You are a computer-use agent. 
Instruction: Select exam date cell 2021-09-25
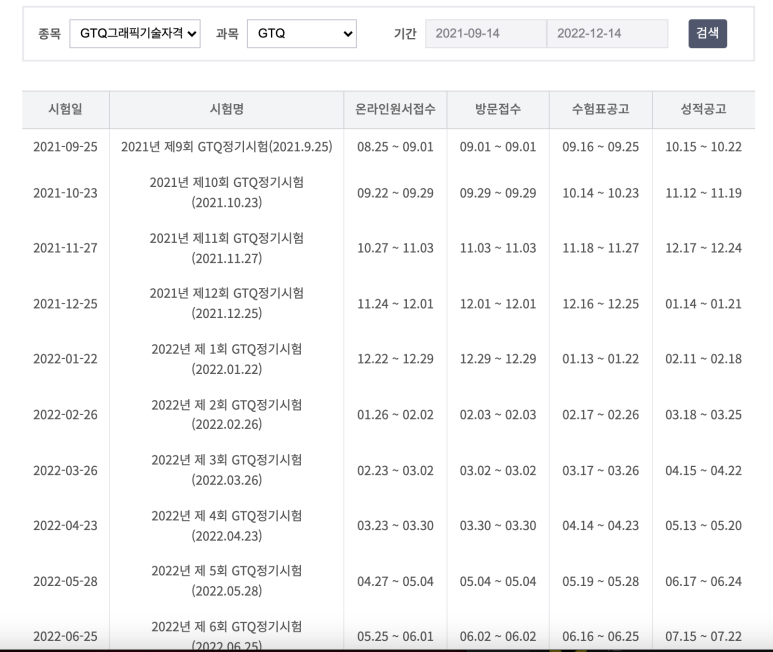(65, 147)
